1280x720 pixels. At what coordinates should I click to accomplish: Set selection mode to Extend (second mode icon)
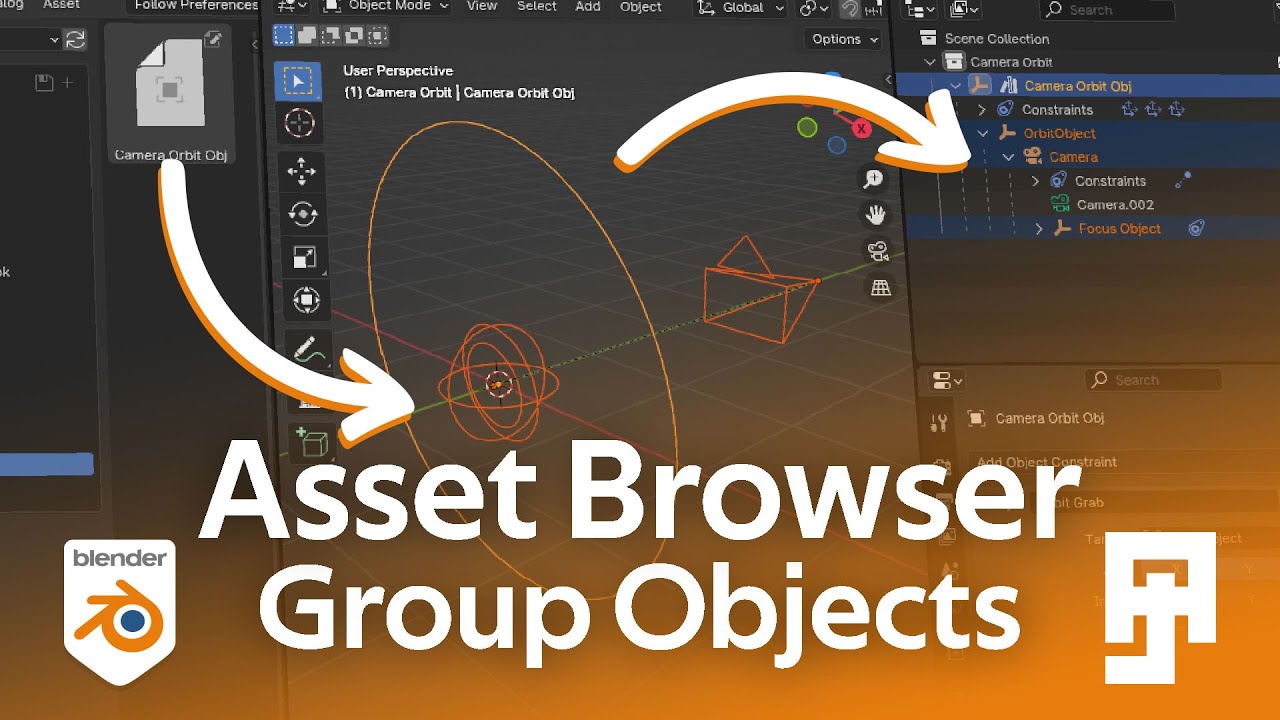[x=306, y=35]
